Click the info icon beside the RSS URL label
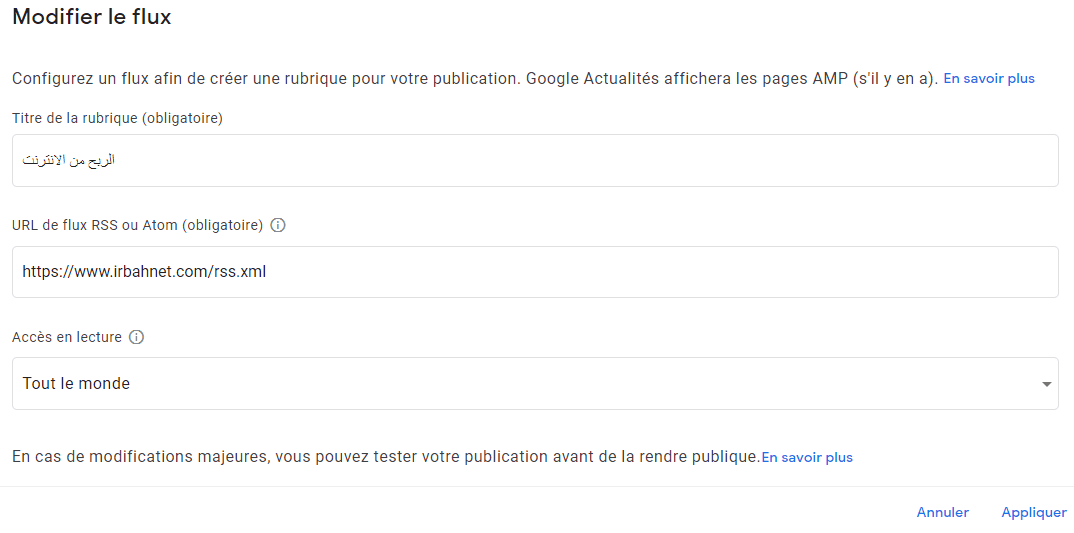This screenshot has width=1074, height=533. coord(278,225)
